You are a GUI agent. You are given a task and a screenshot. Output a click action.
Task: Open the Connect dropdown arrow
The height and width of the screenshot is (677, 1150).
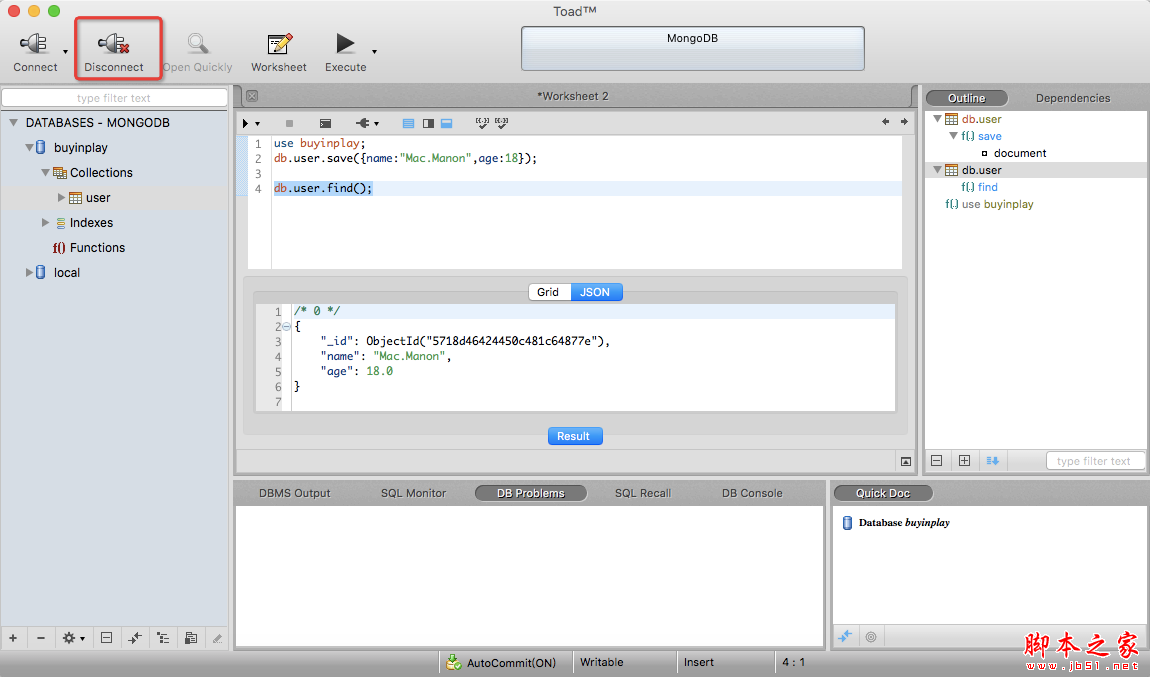click(x=65, y=52)
